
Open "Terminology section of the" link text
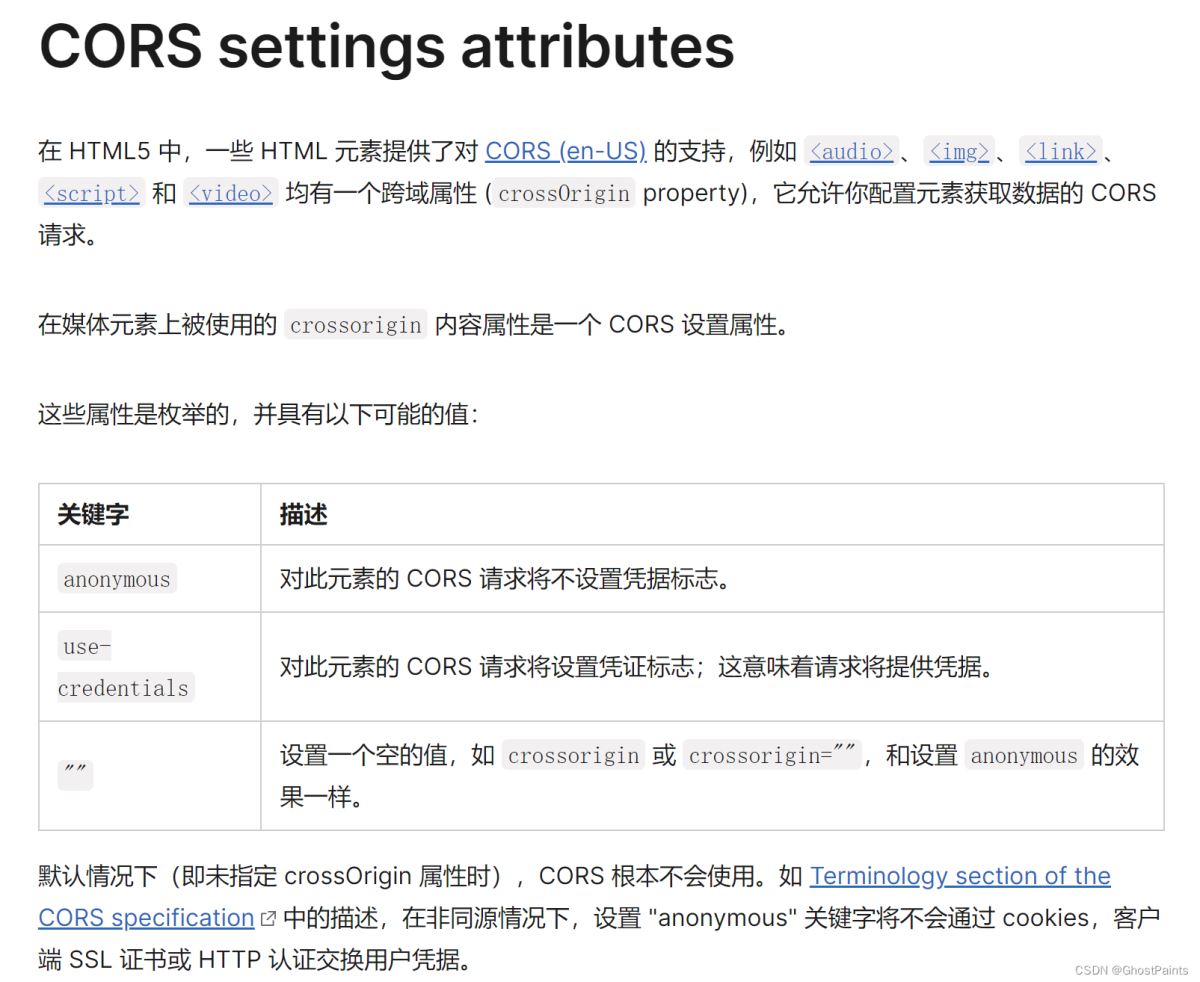(x=960, y=876)
